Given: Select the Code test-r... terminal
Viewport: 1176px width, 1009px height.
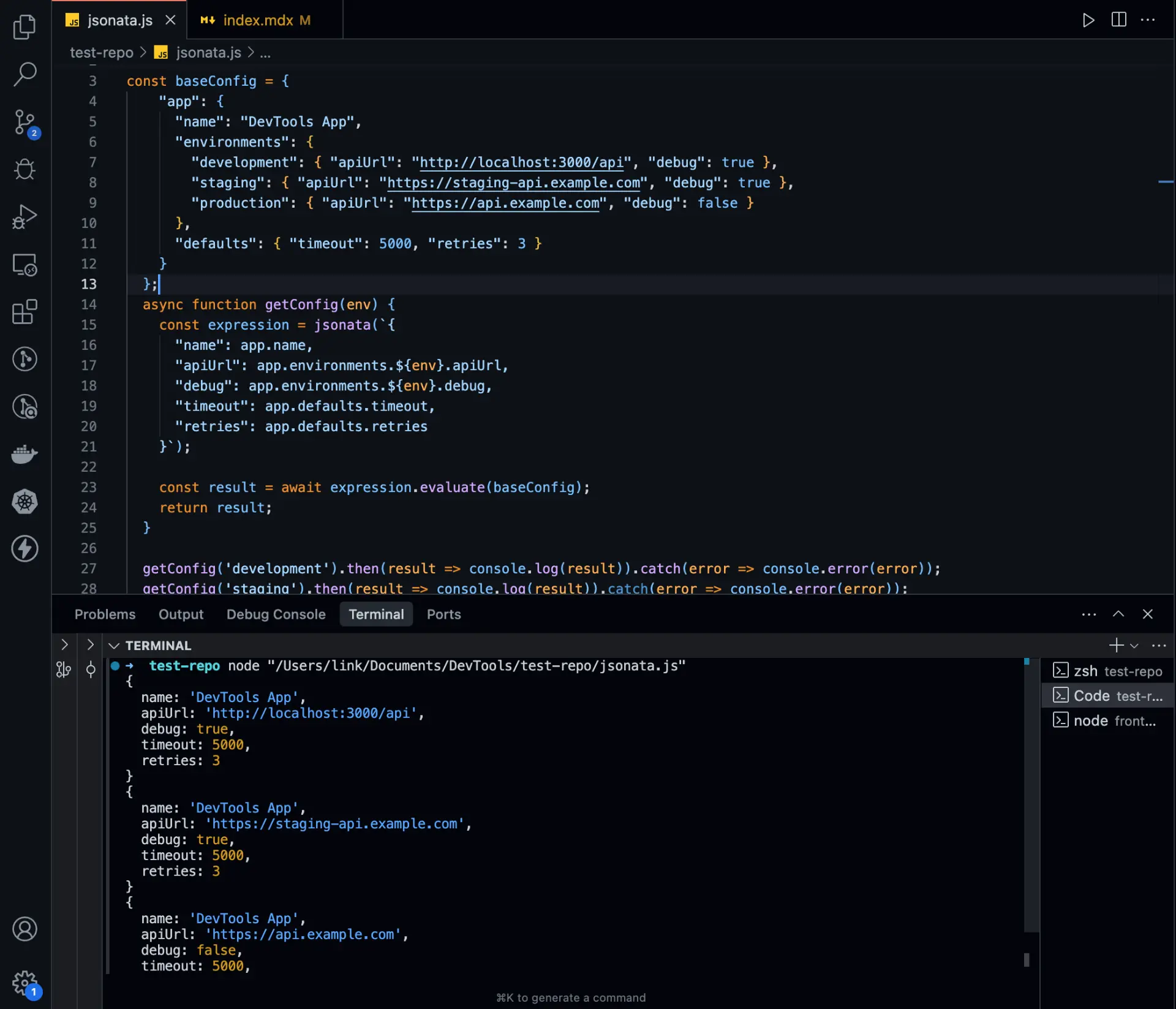Looking at the screenshot, I should click(1107, 696).
